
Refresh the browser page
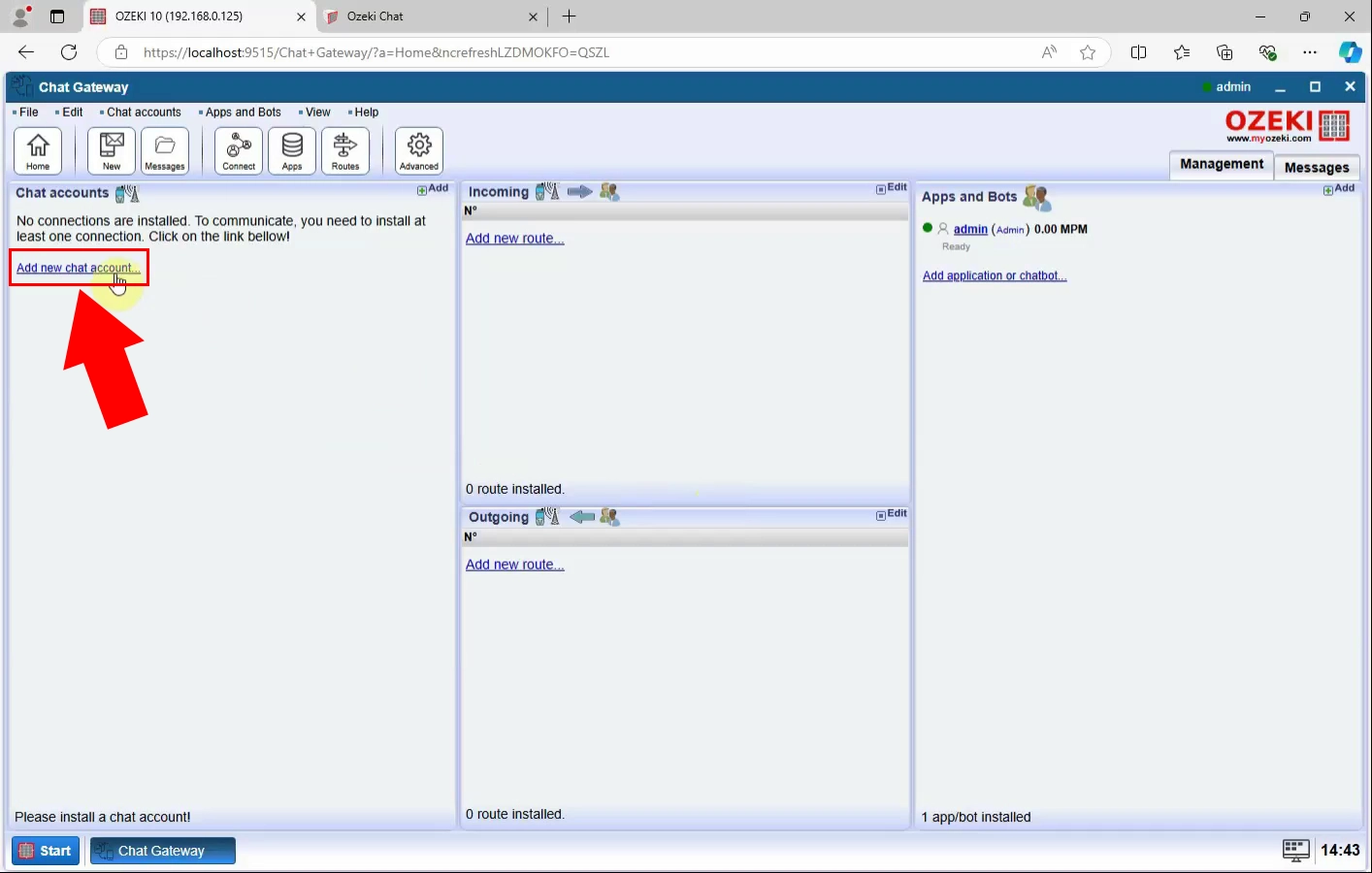69,52
